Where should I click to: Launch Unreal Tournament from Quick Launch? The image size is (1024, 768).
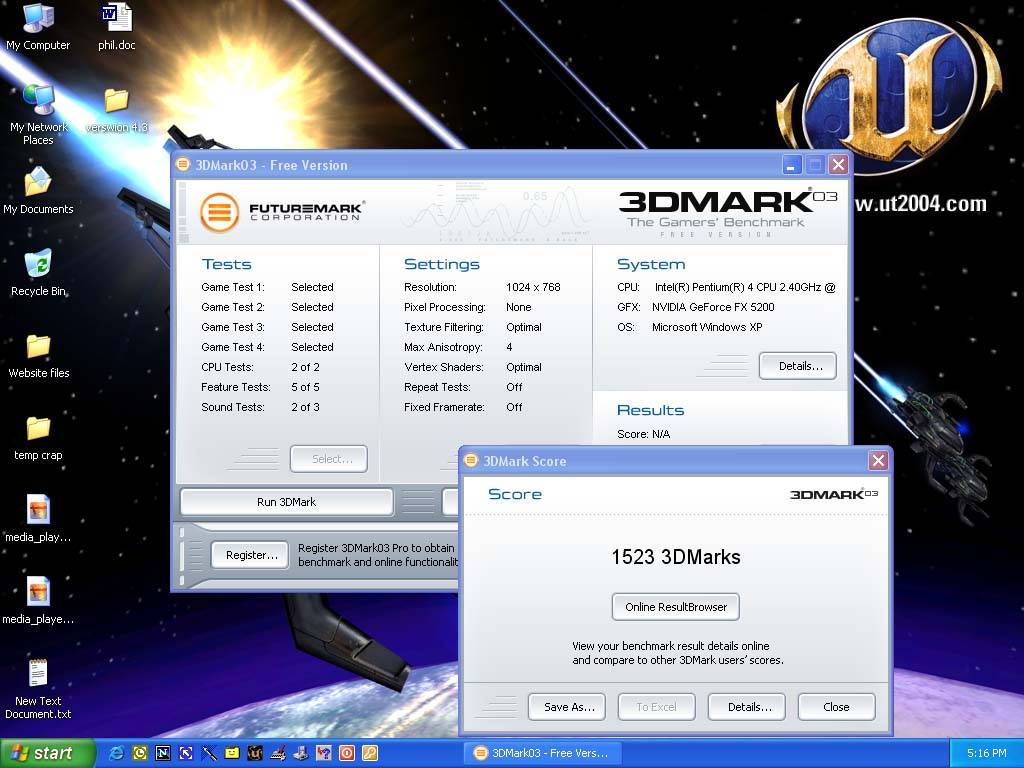[255, 753]
